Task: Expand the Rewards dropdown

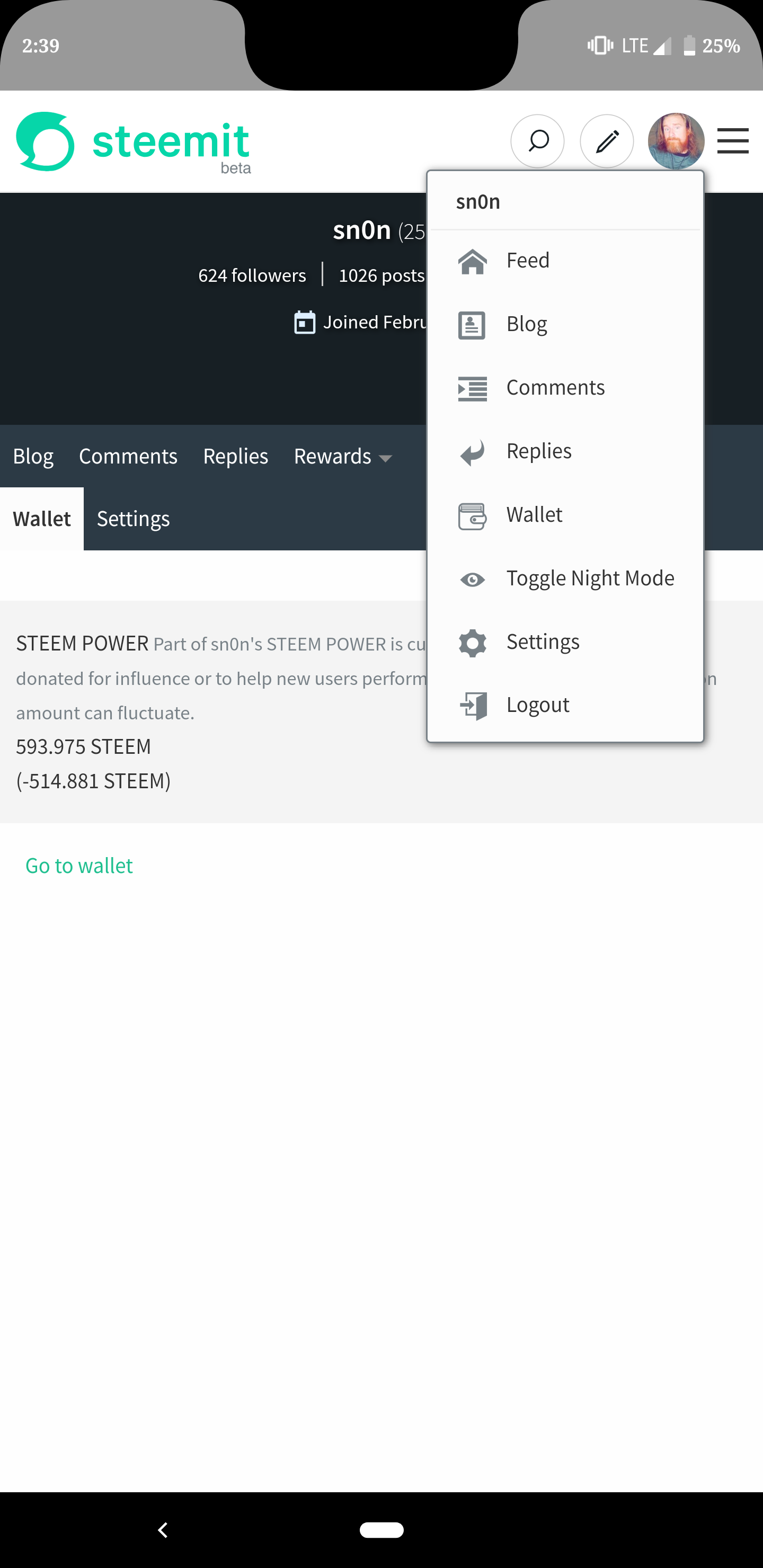Action: [343, 457]
